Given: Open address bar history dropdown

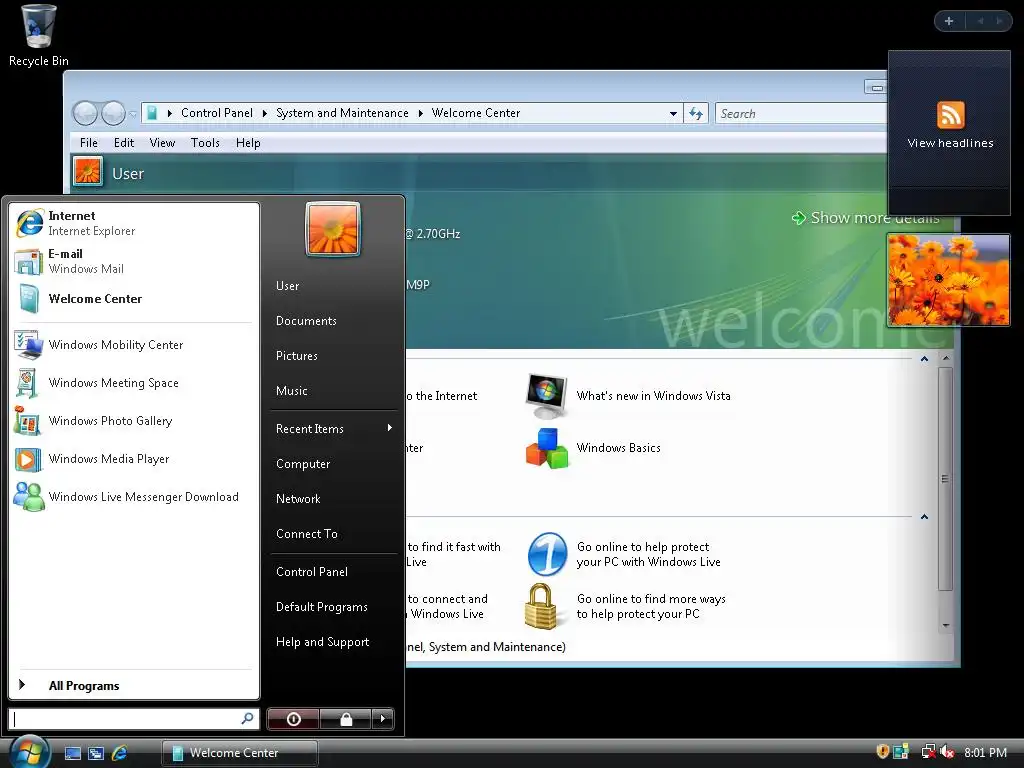Looking at the screenshot, I should pos(673,114).
